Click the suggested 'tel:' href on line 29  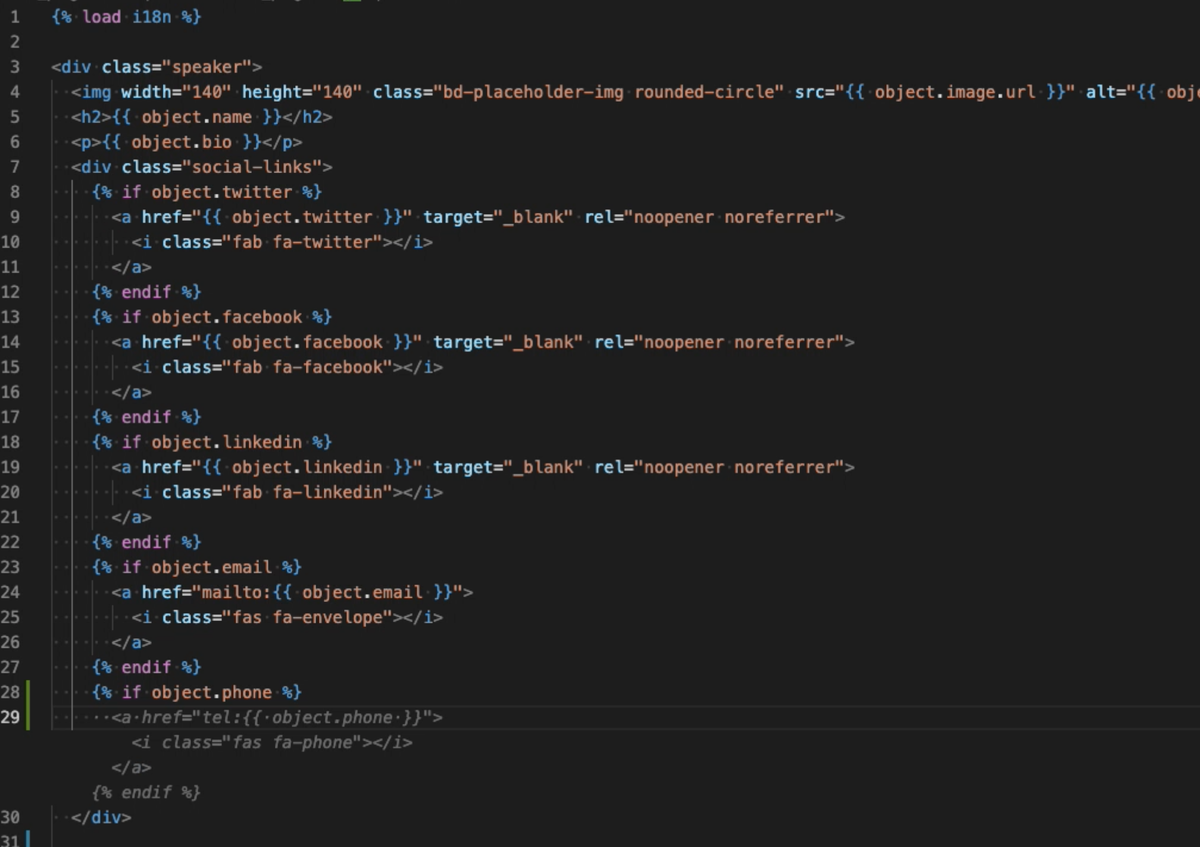click(287, 717)
